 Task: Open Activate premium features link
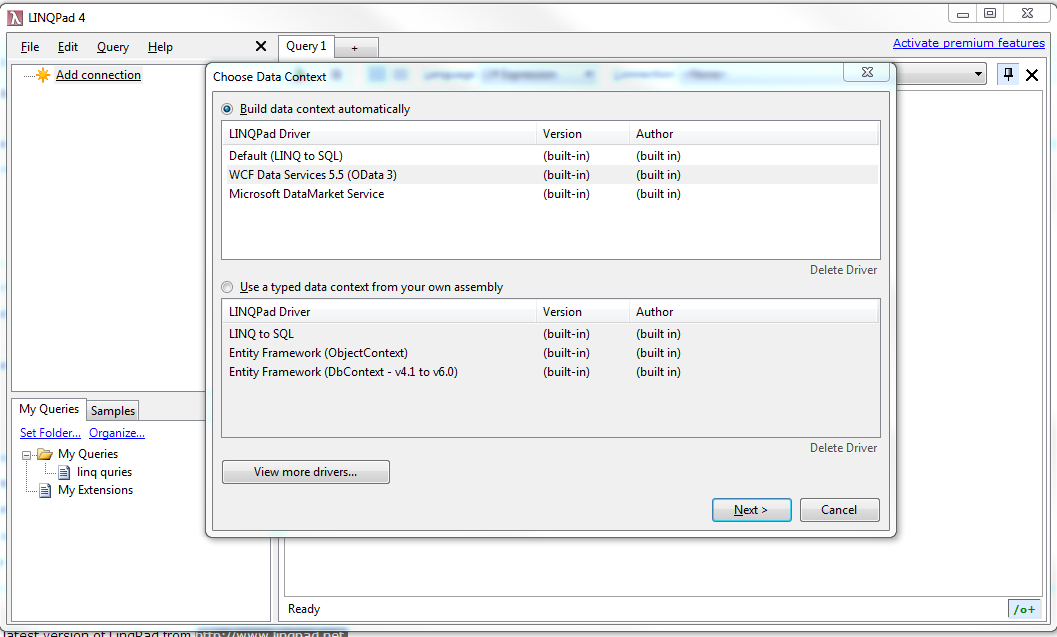[968, 43]
